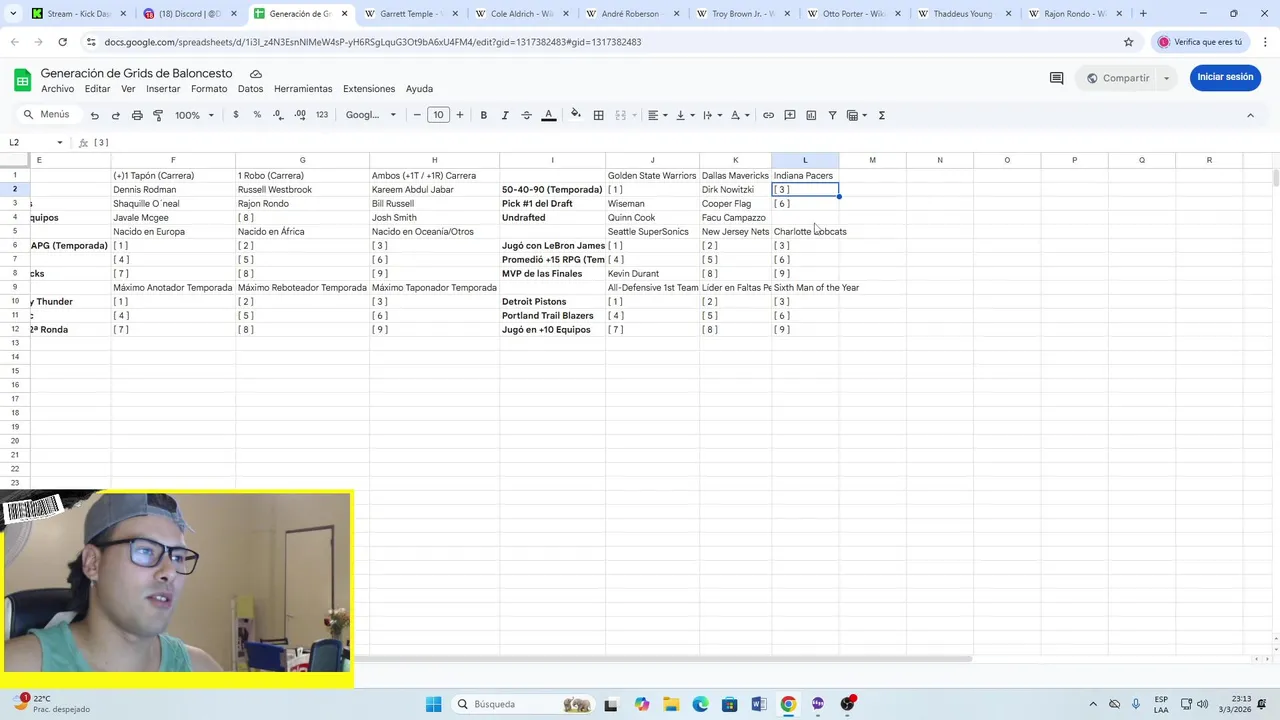Click the Insert chart icon
1280x720 pixels.
click(811, 115)
